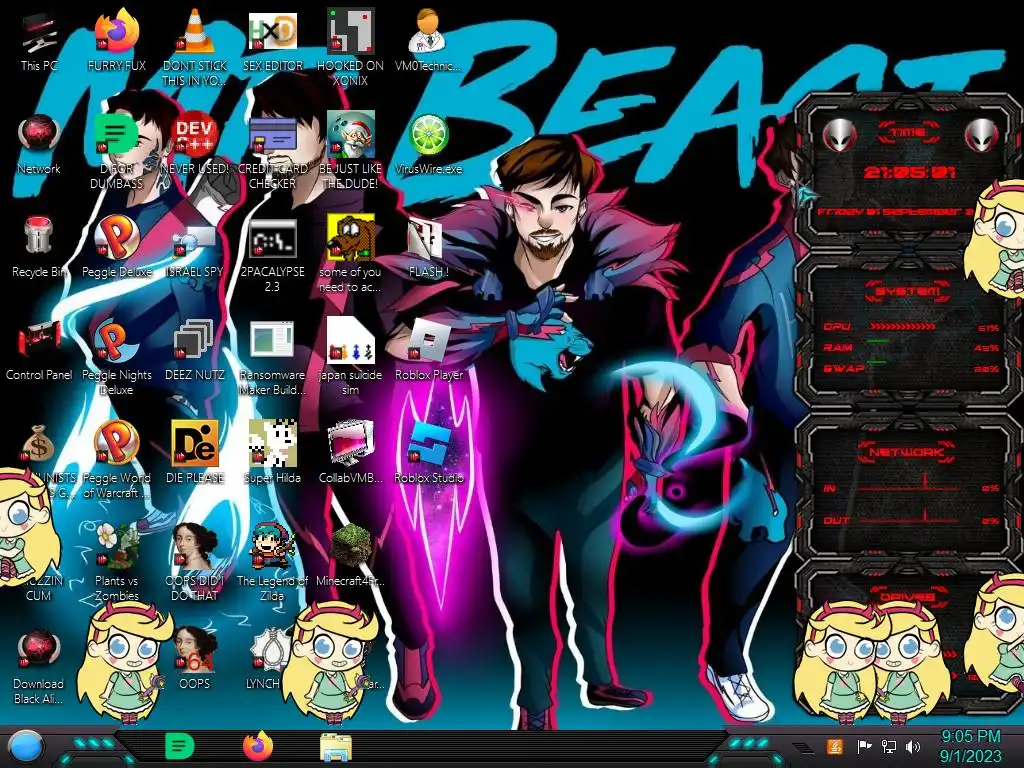Open the HxD hex editor shortcut

tap(272, 31)
